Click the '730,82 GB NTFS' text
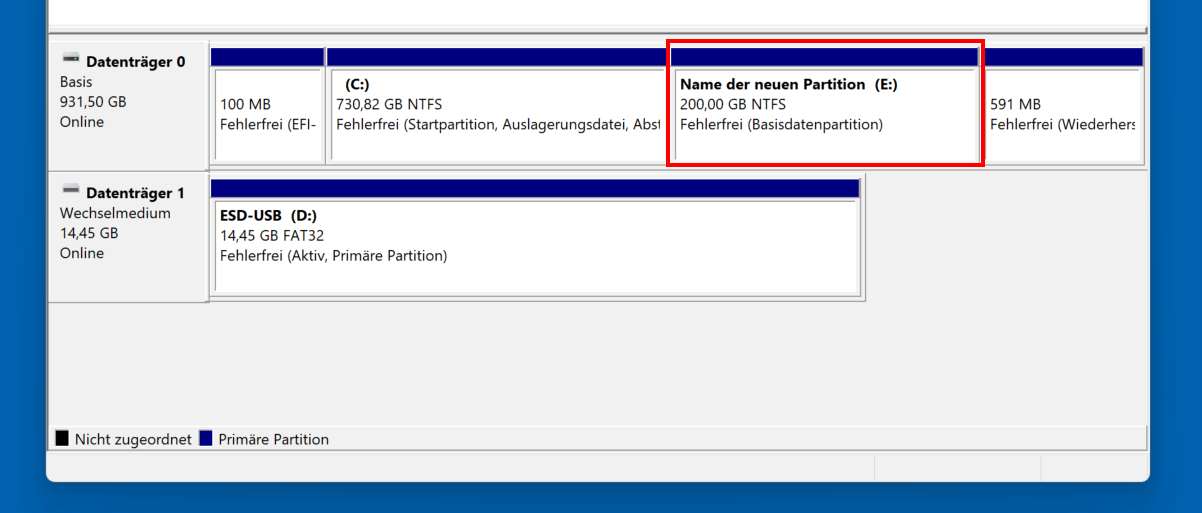 point(389,104)
